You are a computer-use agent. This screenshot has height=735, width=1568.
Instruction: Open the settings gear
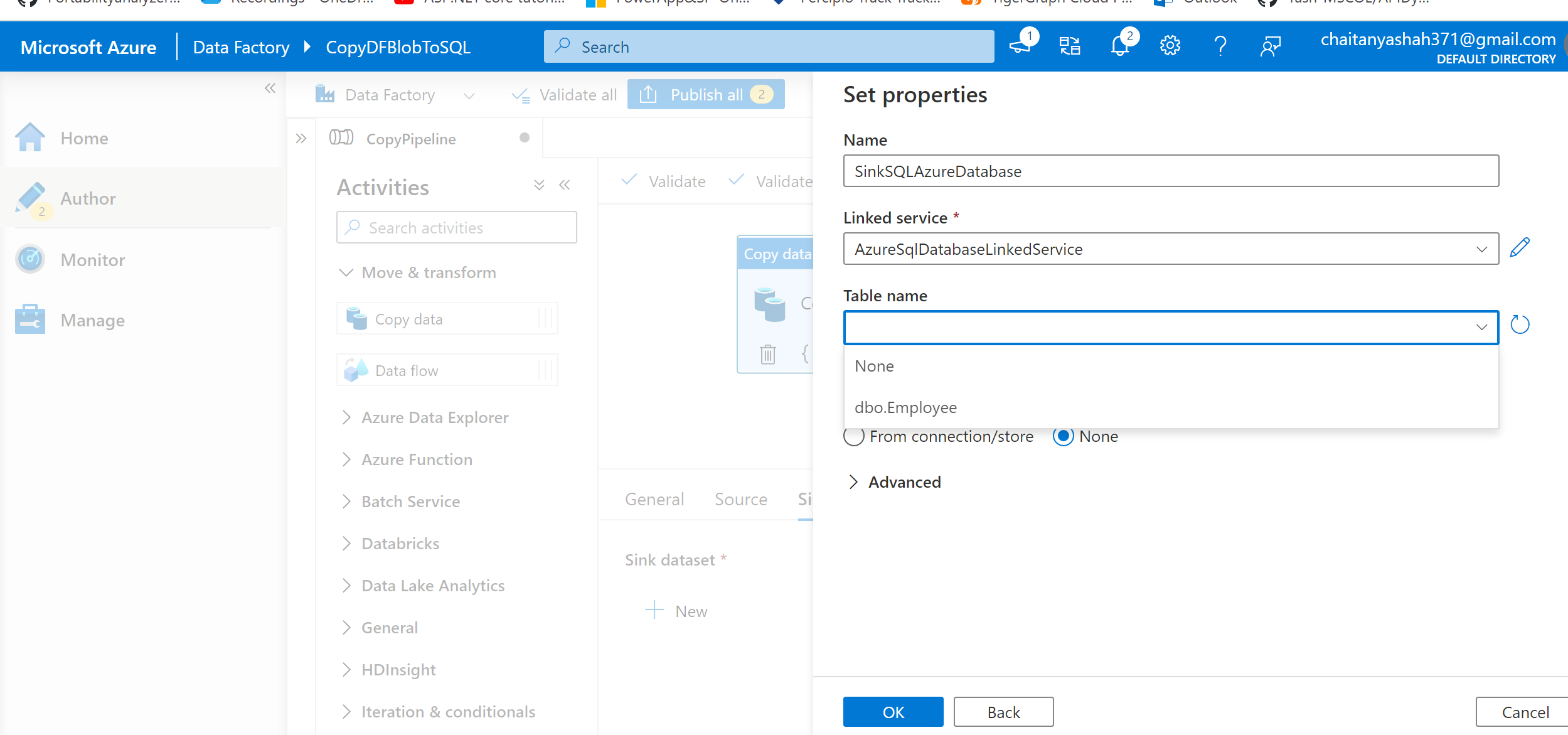(1170, 46)
